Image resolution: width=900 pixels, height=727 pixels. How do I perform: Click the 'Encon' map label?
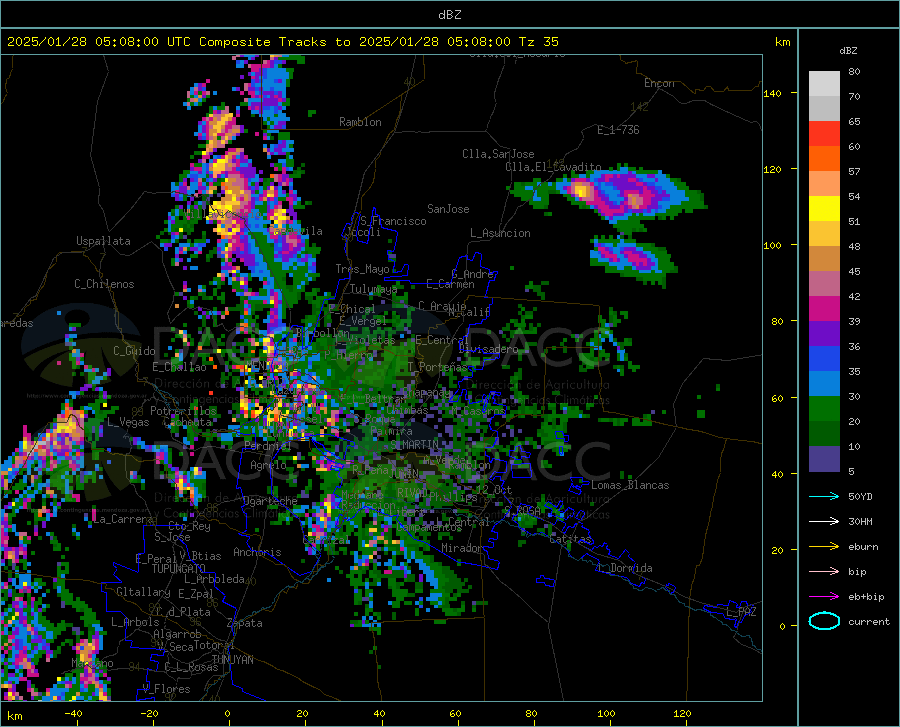click(659, 83)
